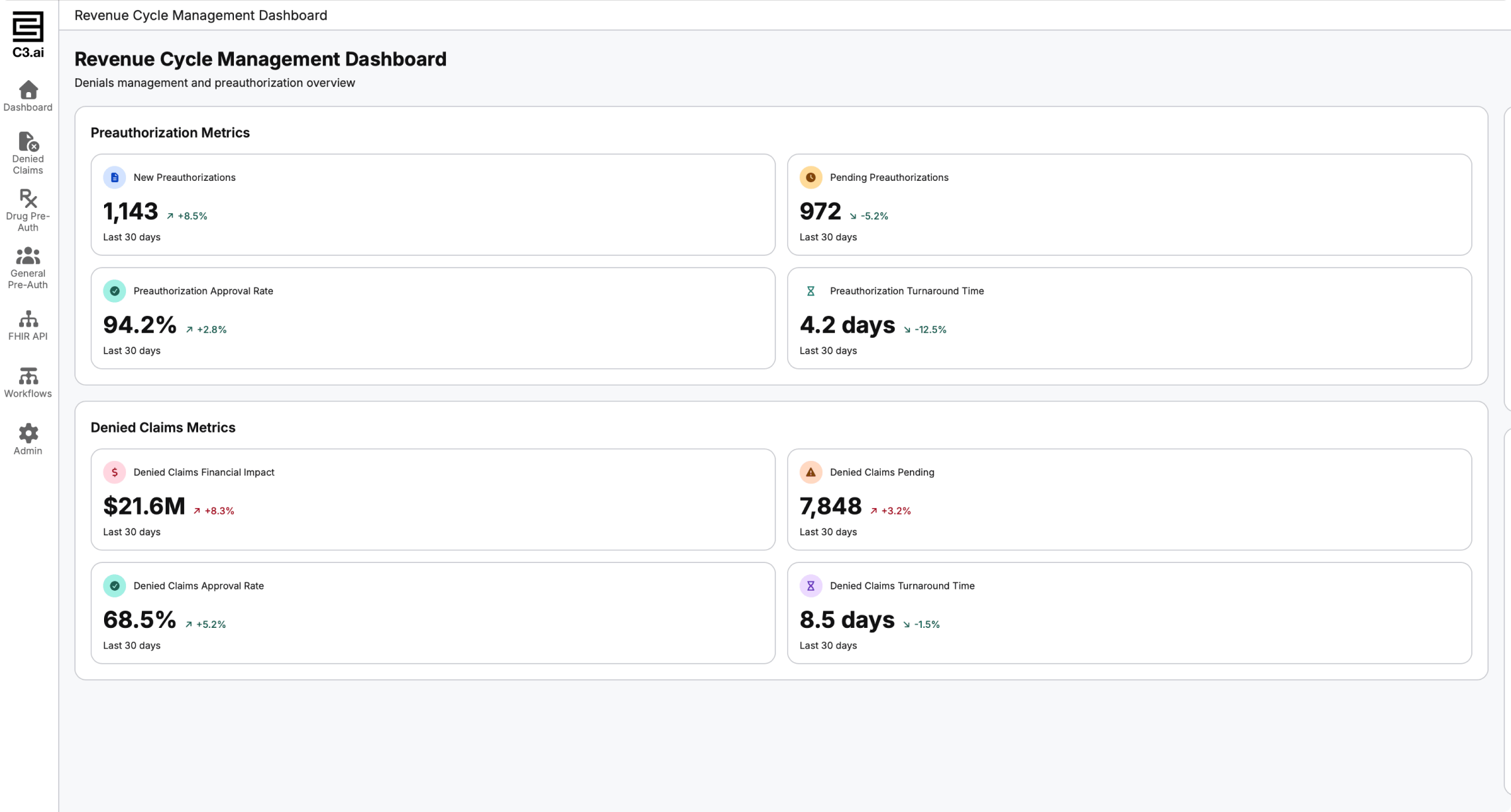This screenshot has height=812, width=1511.
Task: Click Denials management and preauthorization overview subtitle
Action: 215,83
